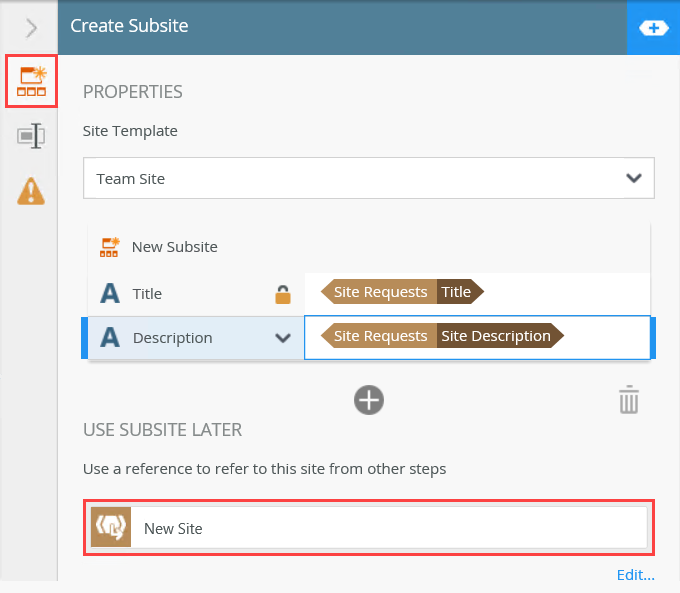Expand the Description property chevron

(283, 338)
